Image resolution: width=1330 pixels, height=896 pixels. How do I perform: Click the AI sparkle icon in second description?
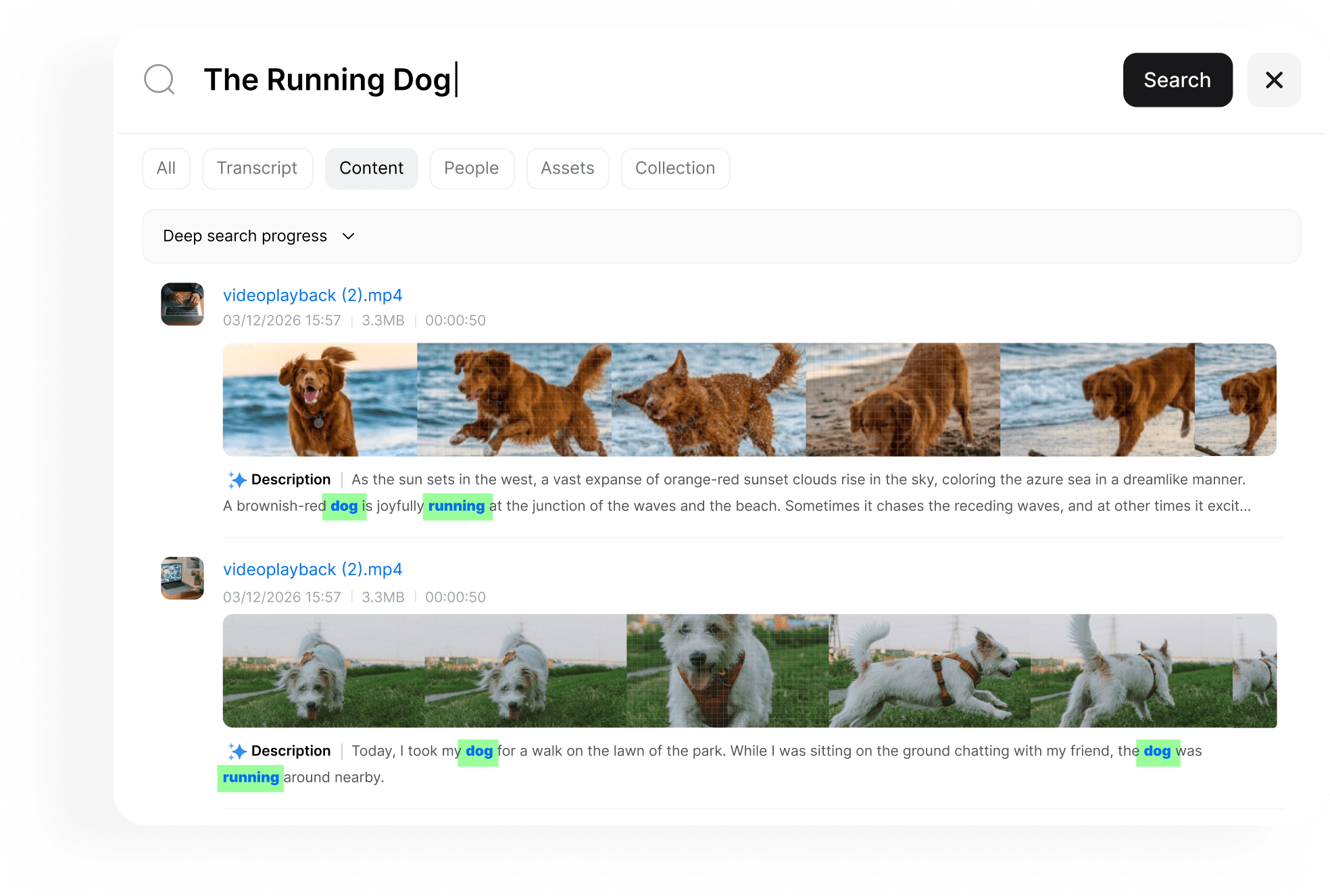click(237, 751)
